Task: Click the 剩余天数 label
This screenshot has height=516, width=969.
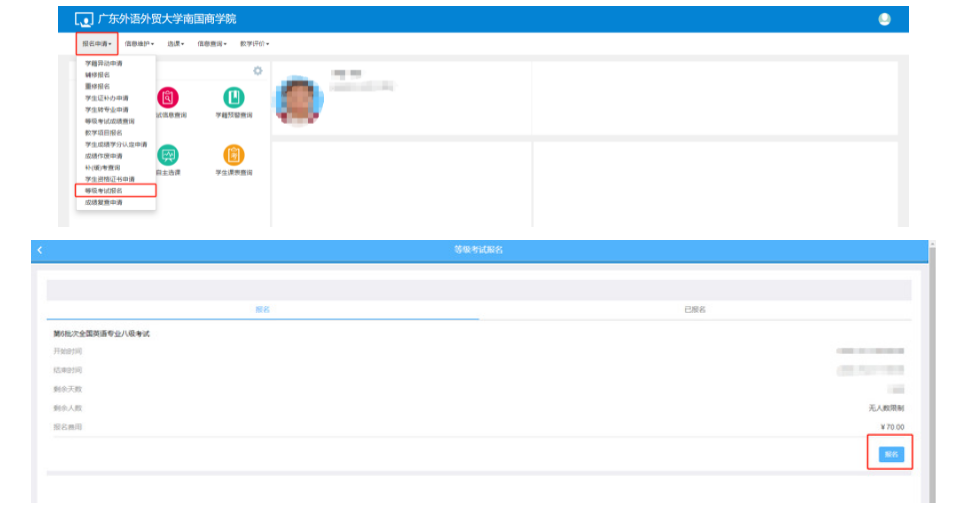Action: pyautogui.click(x=67, y=389)
